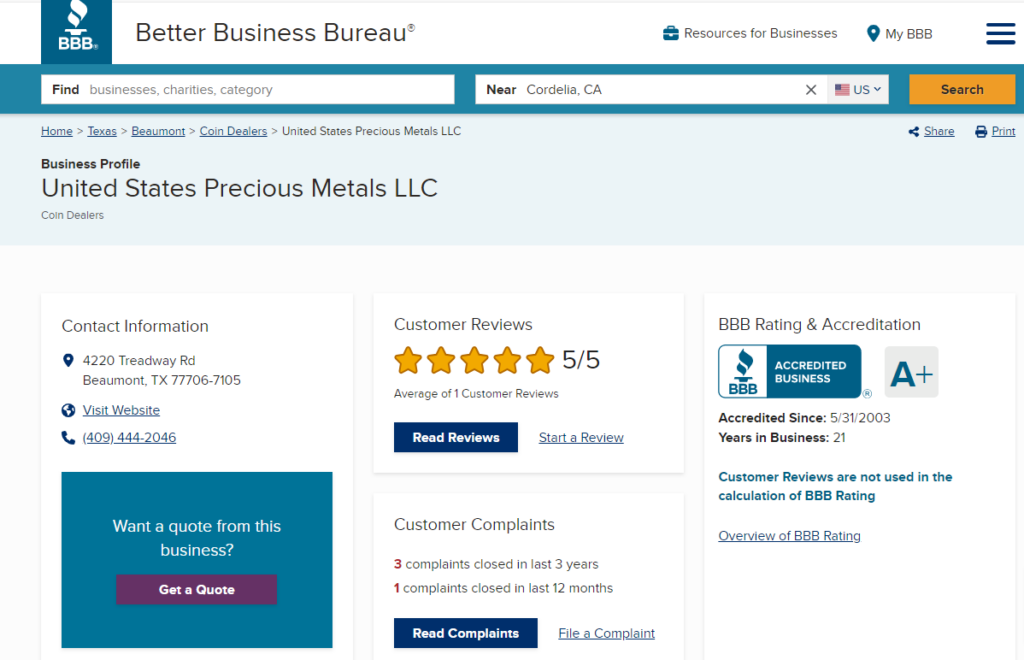
Task: Click 'Average of 1 Customer Reviews' text
Action: (x=476, y=394)
